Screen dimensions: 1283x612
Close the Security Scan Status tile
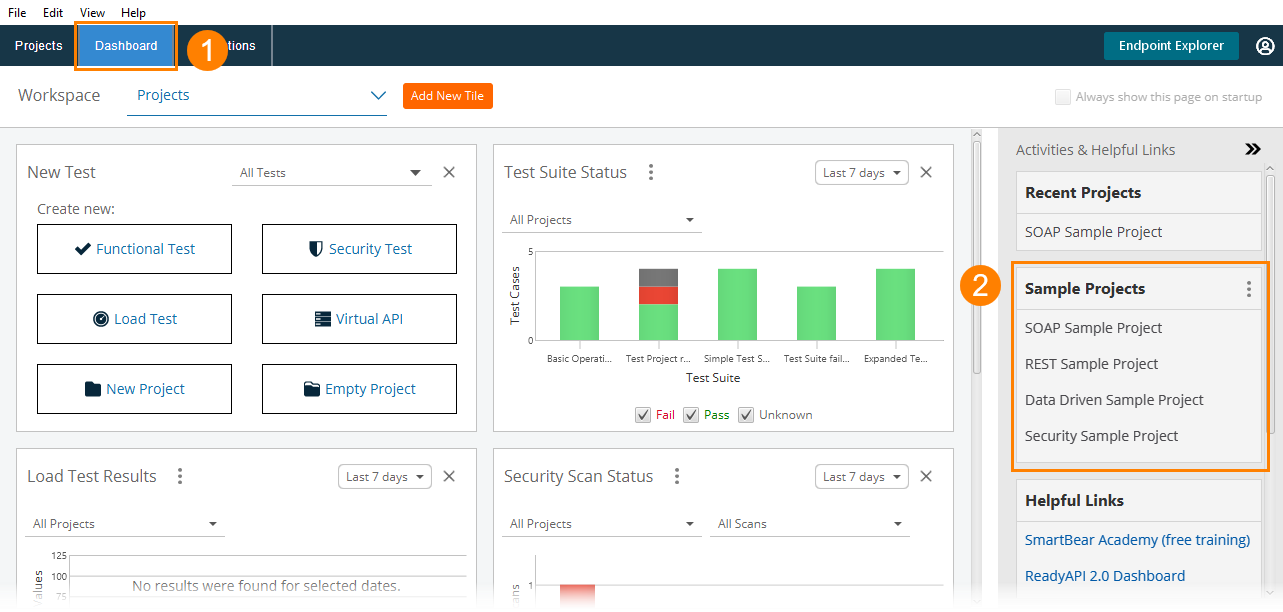click(926, 476)
